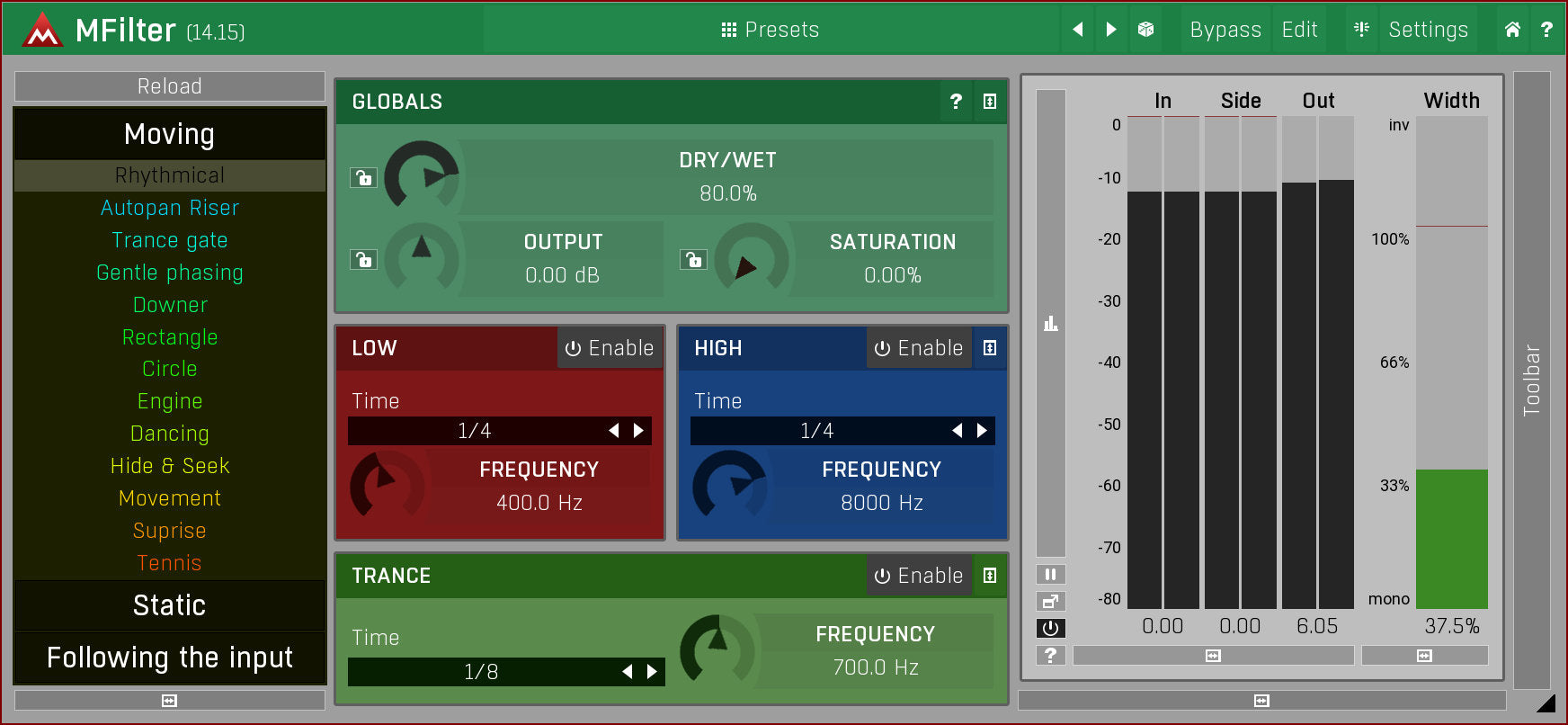The width and height of the screenshot is (1568, 725).
Task: Step LOW Time value to next option
Action: [639, 431]
